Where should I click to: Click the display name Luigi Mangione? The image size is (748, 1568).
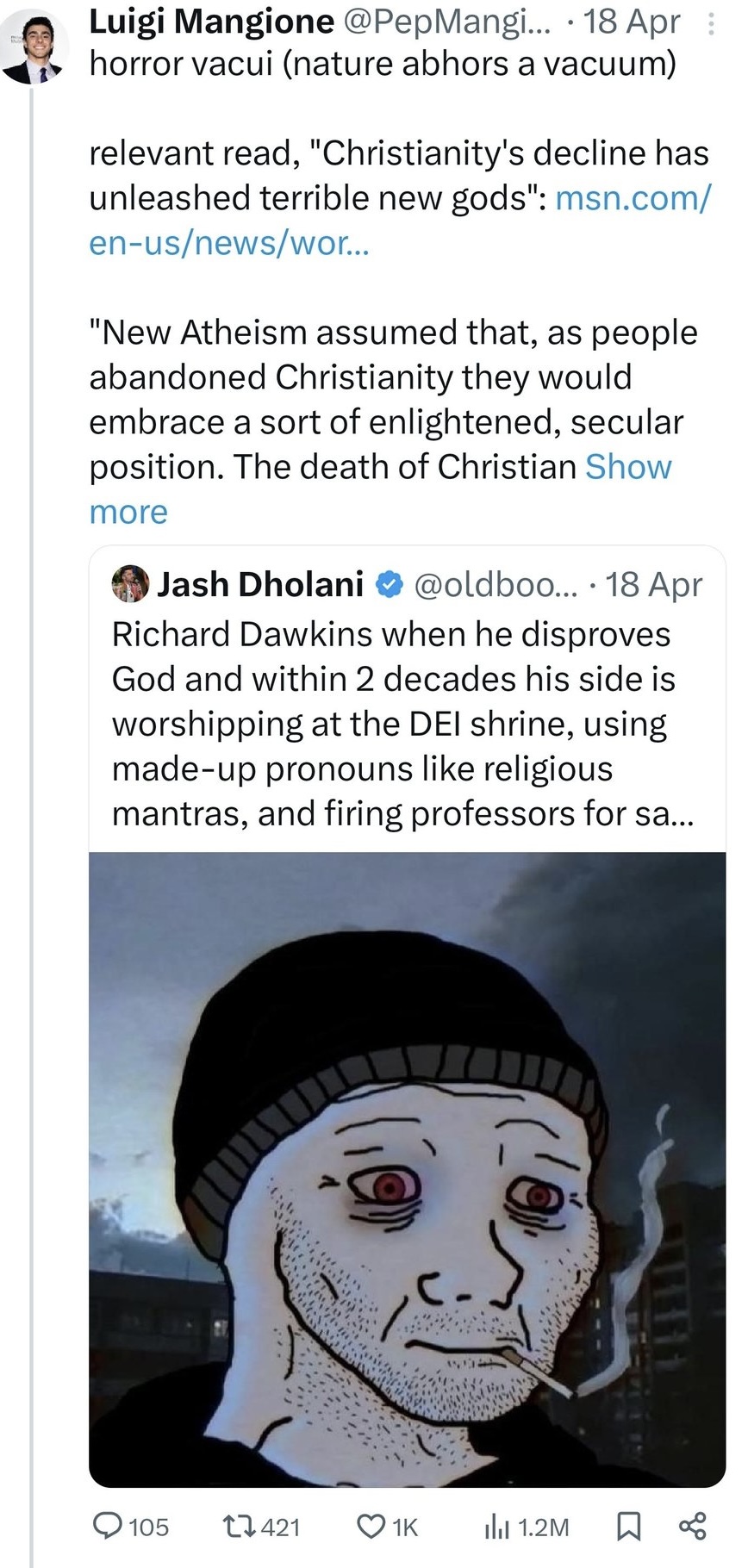click(211, 22)
